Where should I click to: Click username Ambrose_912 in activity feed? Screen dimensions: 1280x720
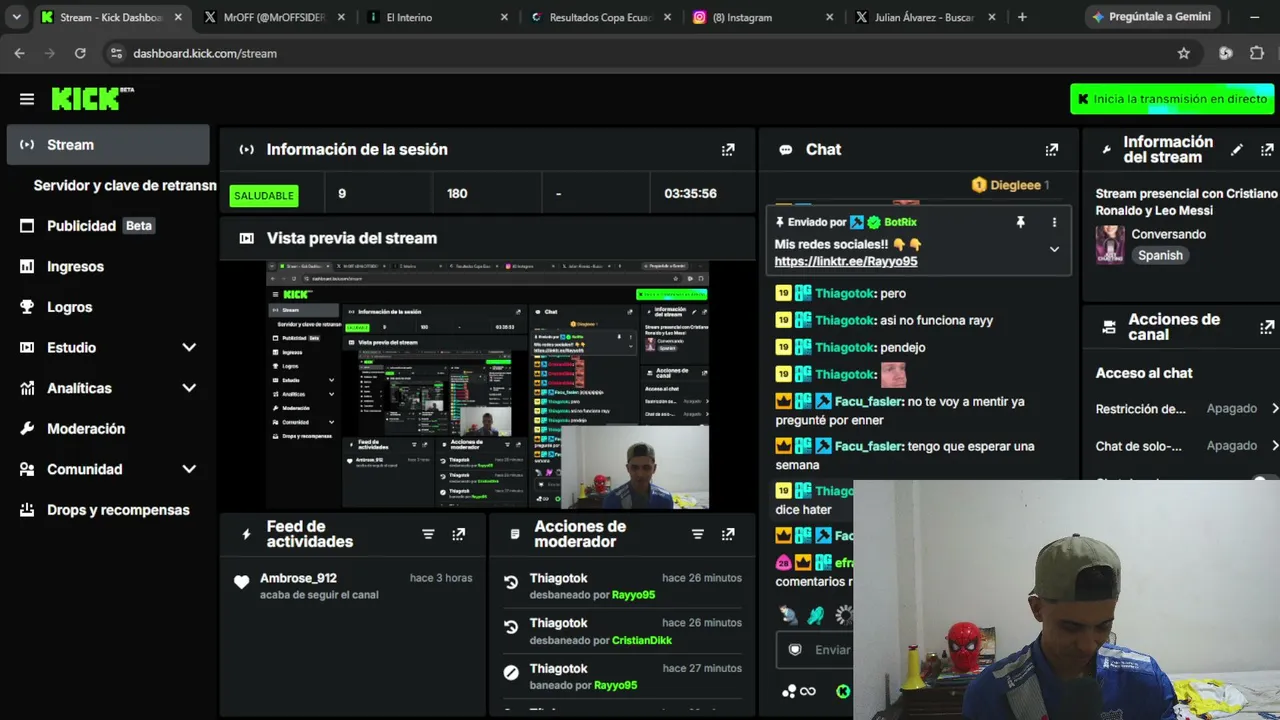coord(298,578)
